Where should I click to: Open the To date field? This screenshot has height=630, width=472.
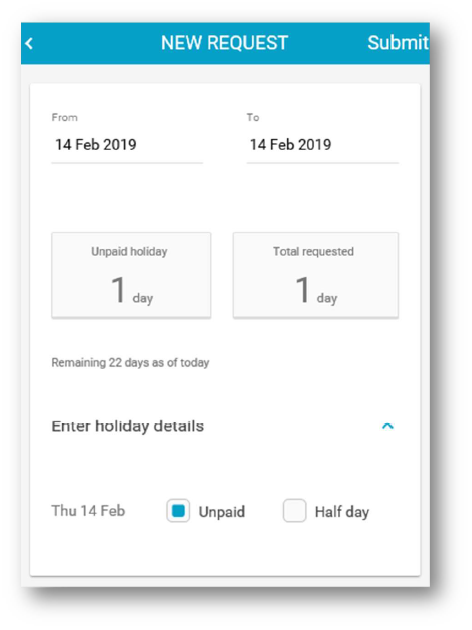coord(323,145)
